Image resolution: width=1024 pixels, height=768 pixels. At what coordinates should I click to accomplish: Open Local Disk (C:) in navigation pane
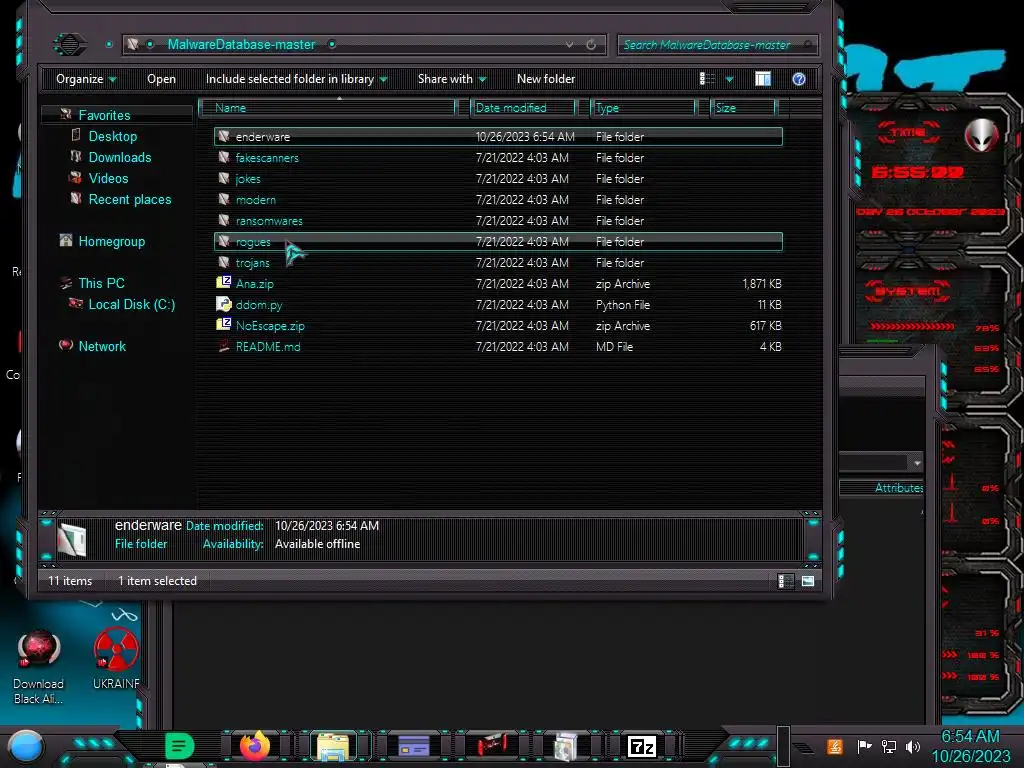tap(132, 304)
